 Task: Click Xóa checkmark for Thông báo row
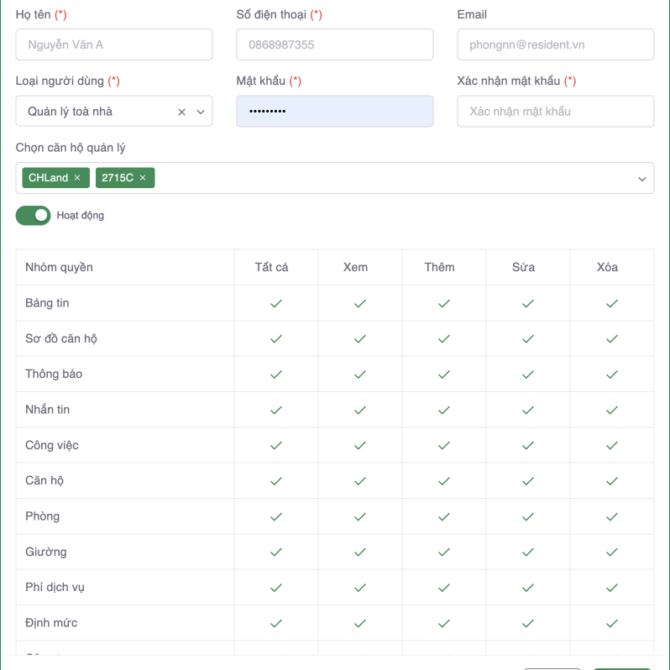tap(612, 374)
